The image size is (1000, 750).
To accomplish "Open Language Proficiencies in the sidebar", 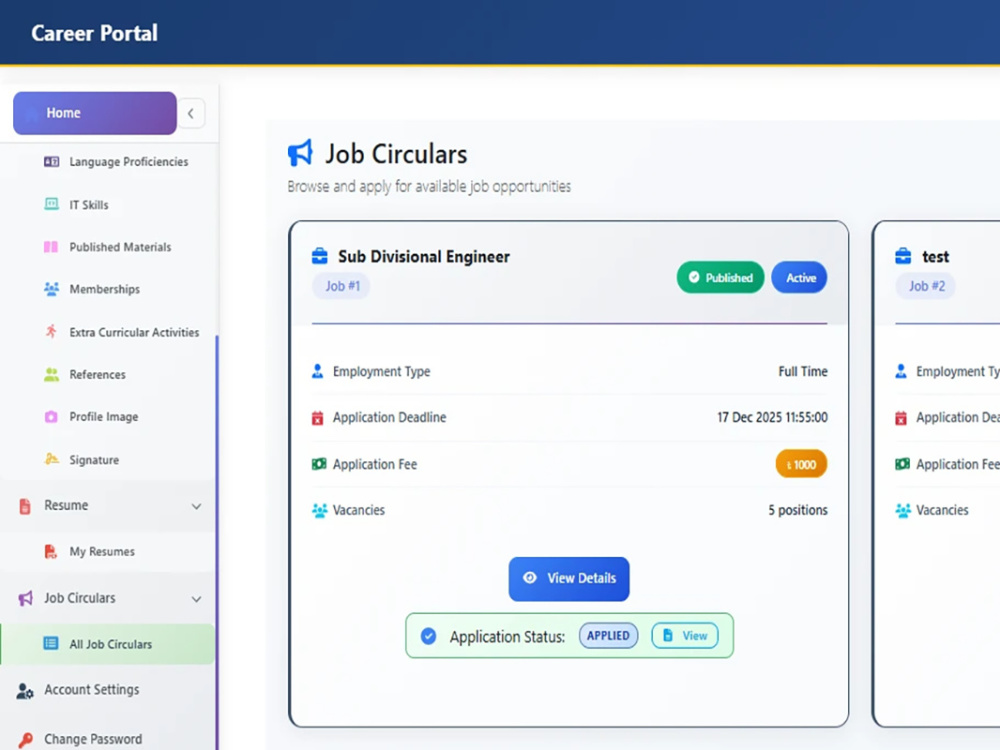I will tap(128, 162).
